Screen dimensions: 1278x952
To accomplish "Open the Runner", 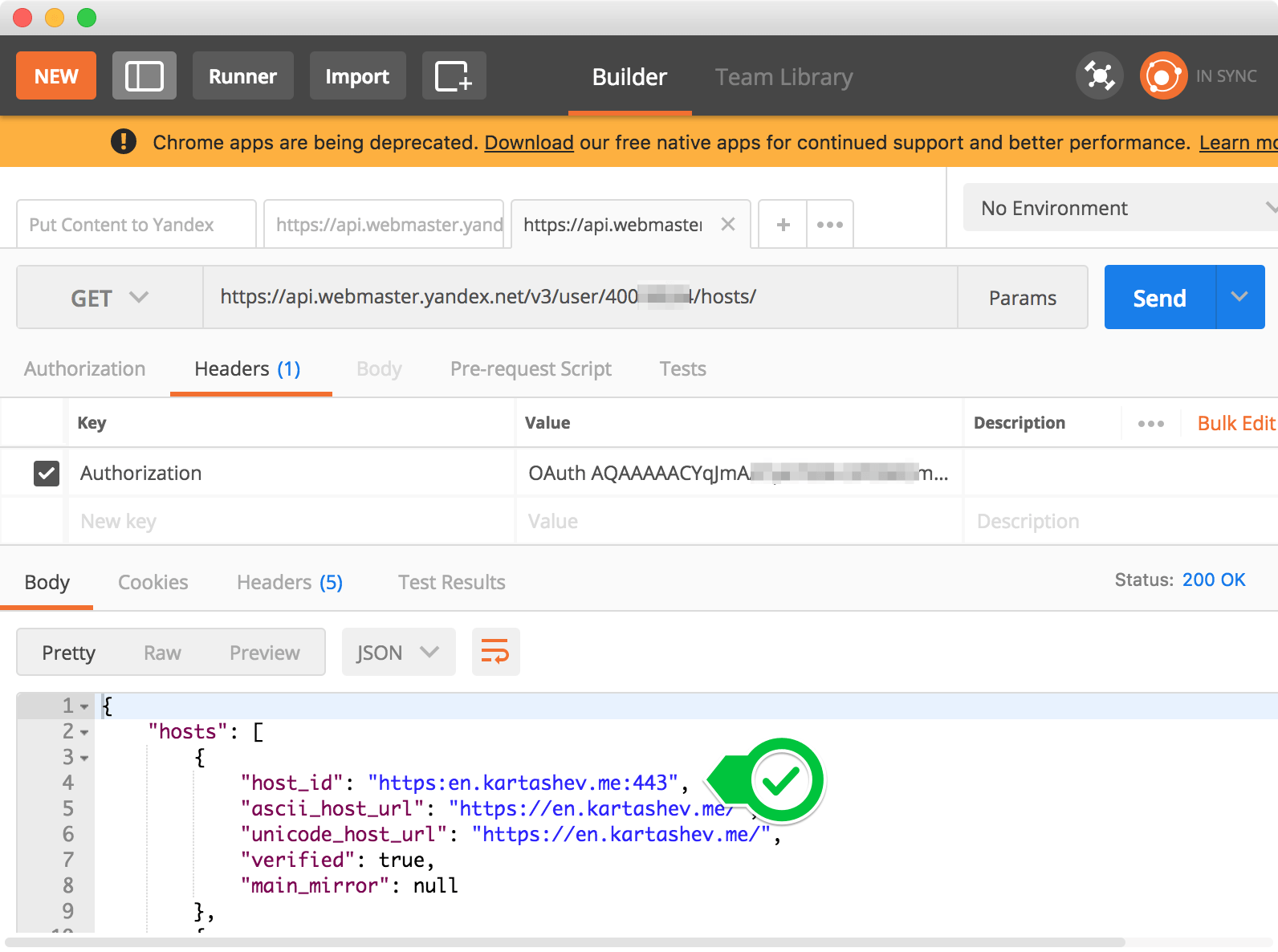I will pos(243,76).
